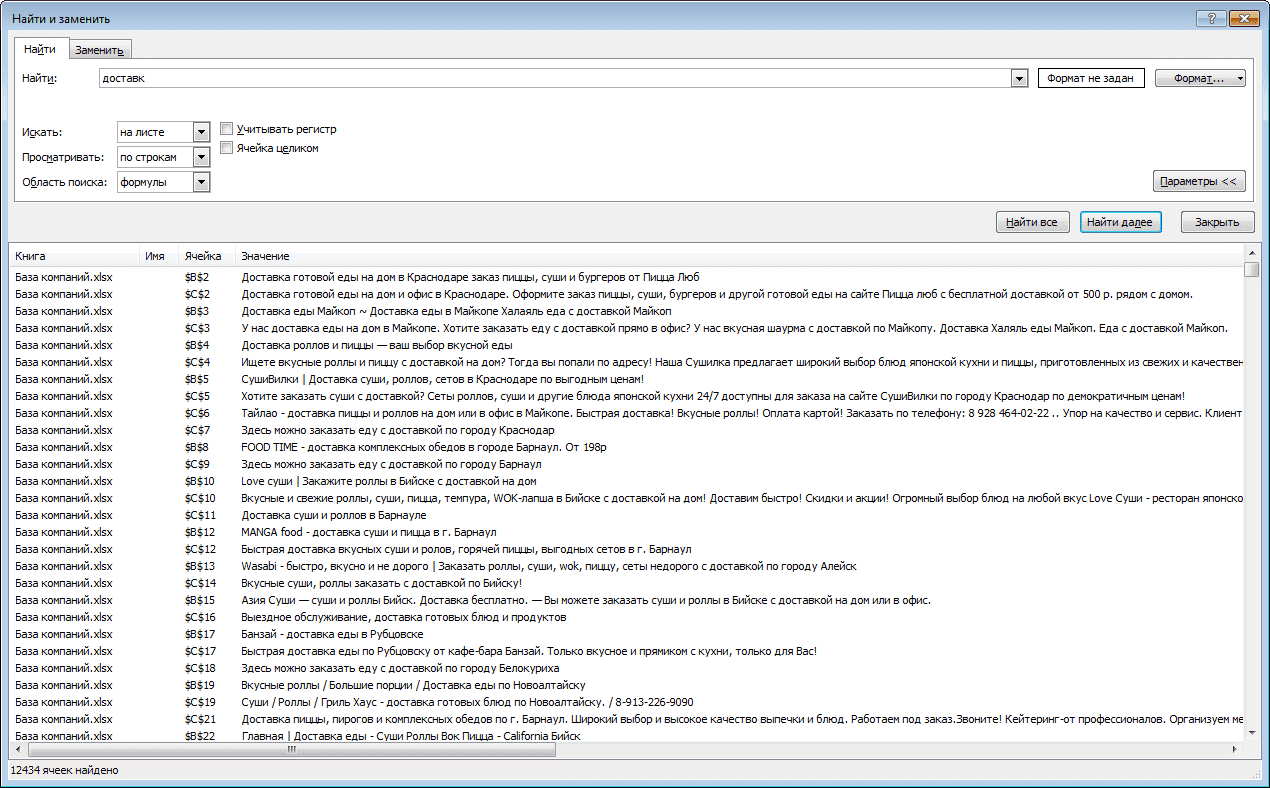1270x788 pixels.
Task: Select the СушиВилки result in $B$5
Action: point(626,379)
